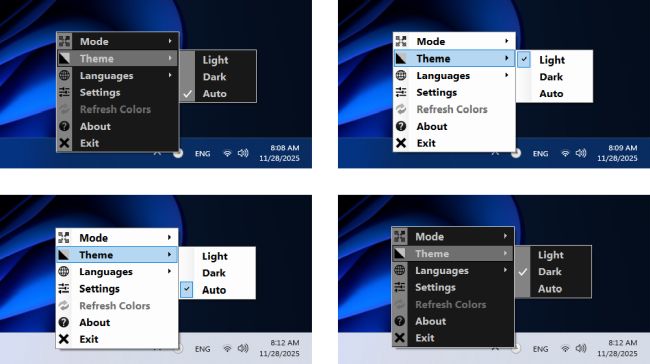Click Exit X icon in dark menu with Auto checked

(x=64, y=143)
